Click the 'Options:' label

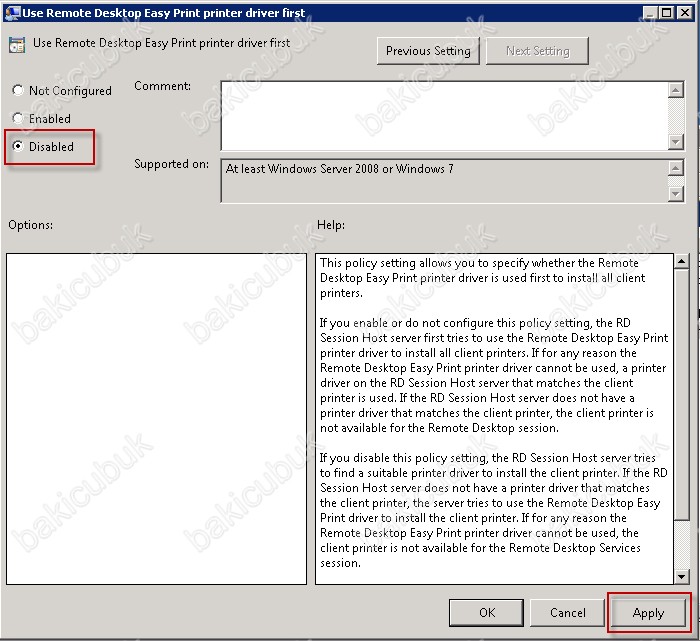(x=30, y=225)
